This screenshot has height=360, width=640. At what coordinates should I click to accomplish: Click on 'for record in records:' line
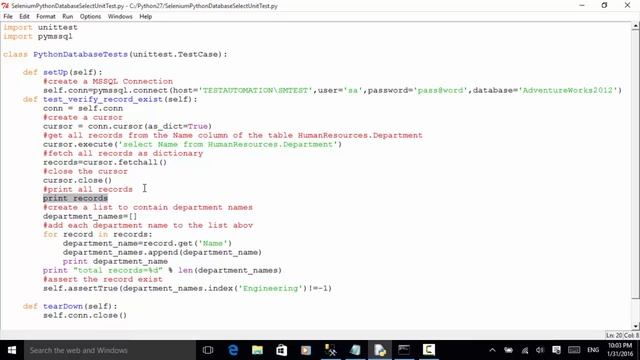98,234
